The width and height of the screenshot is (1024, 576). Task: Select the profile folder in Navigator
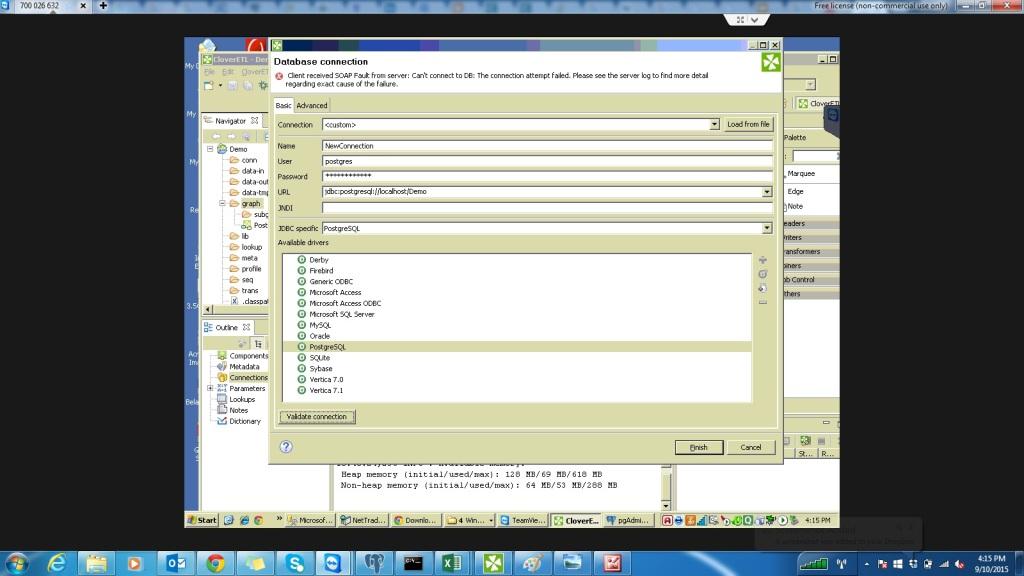tap(251, 269)
